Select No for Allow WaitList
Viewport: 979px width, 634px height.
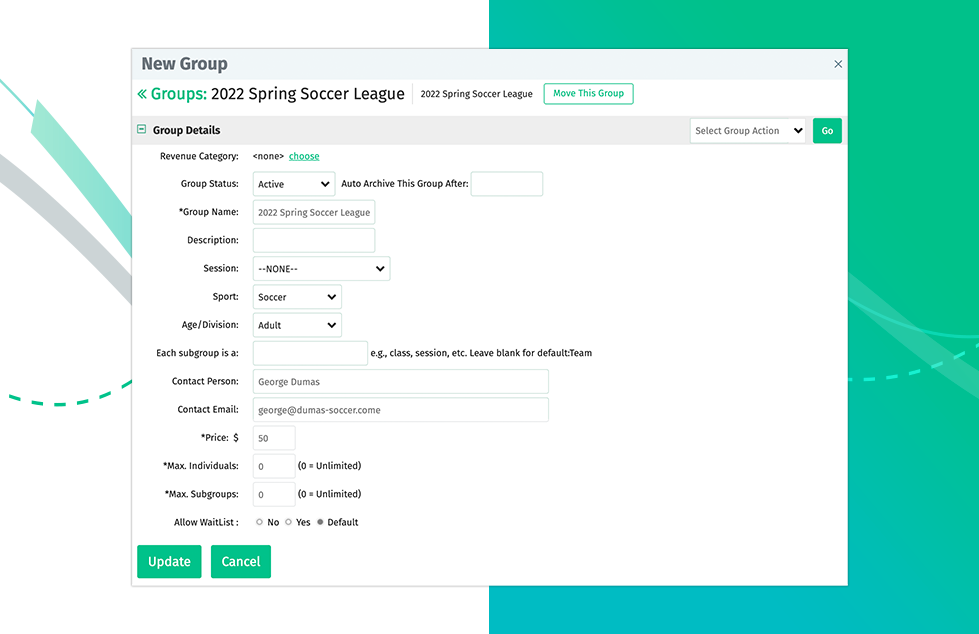click(x=260, y=522)
